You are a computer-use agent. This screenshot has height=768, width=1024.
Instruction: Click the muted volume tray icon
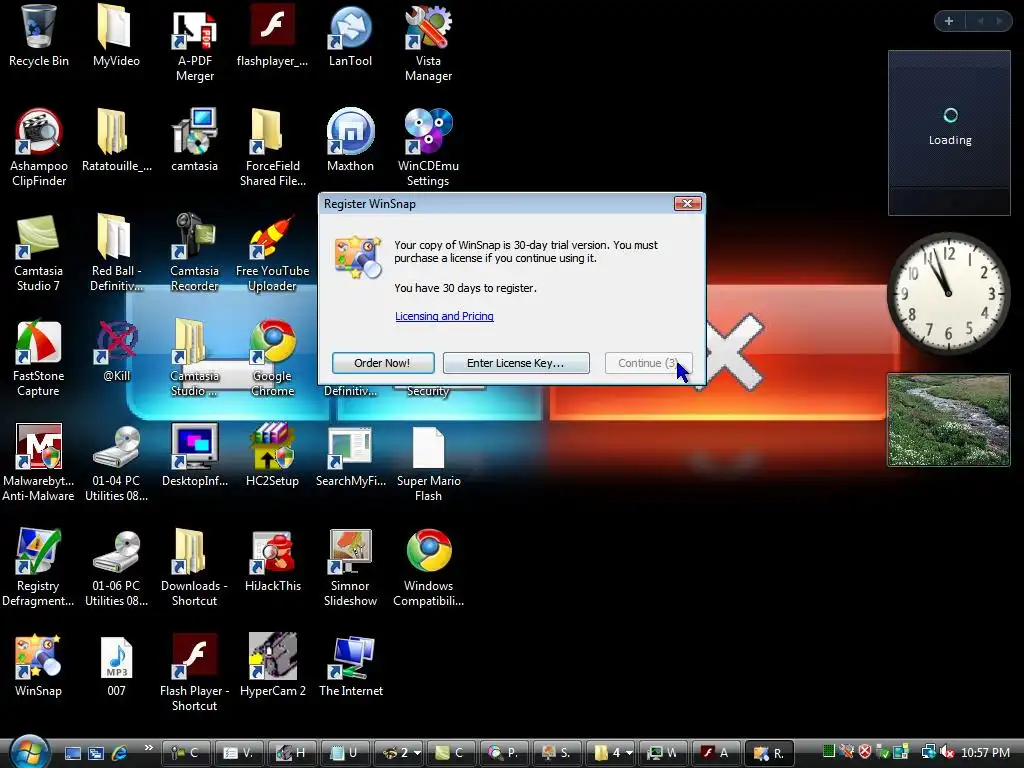947,752
